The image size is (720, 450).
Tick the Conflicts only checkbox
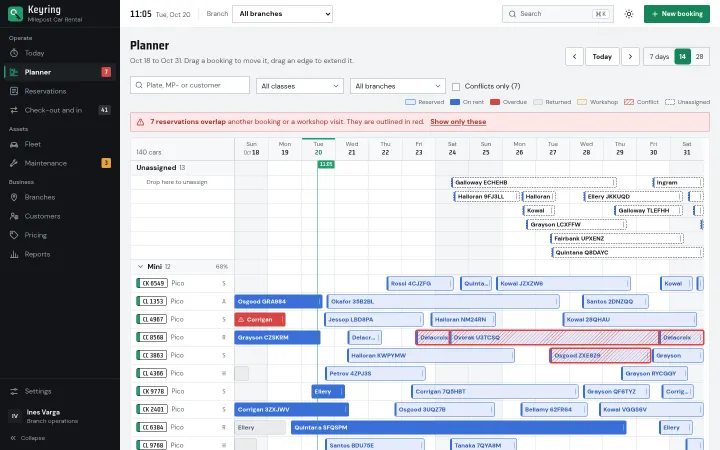coord(456,86)
